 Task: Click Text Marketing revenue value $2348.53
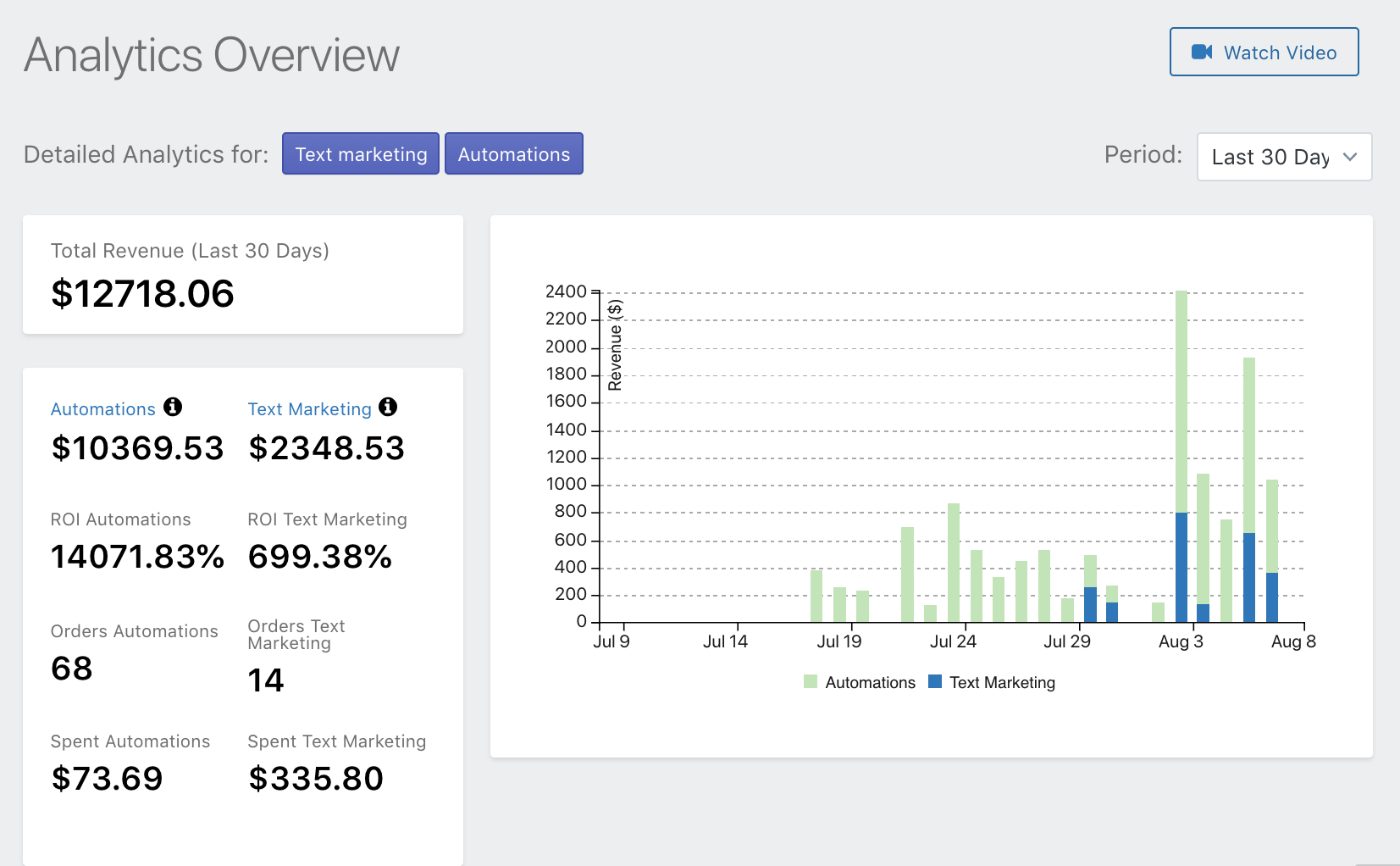(326, 448)
